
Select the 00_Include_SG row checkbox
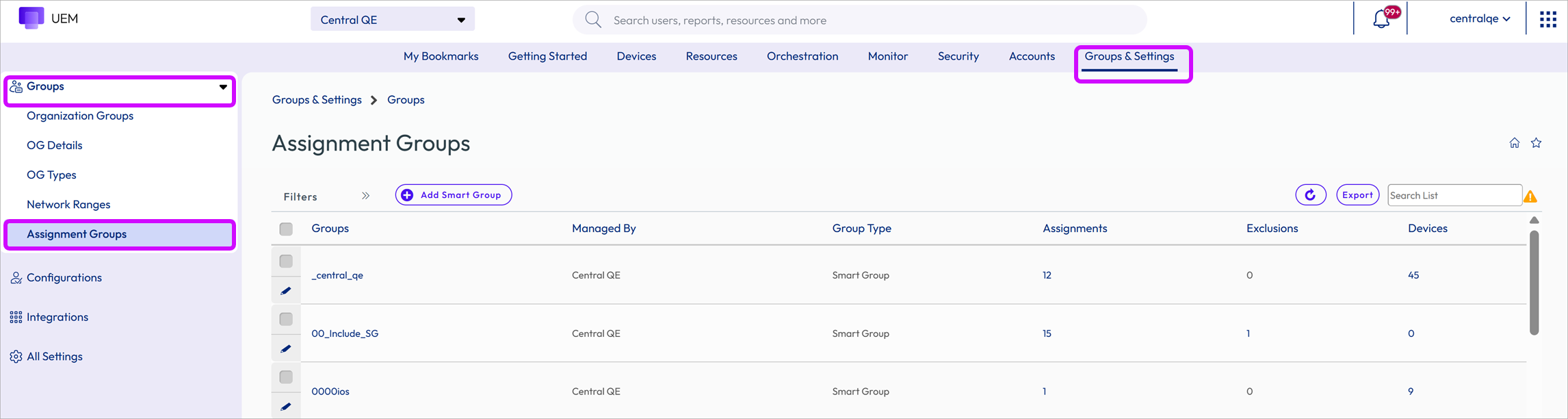click(x=286, y=319)
